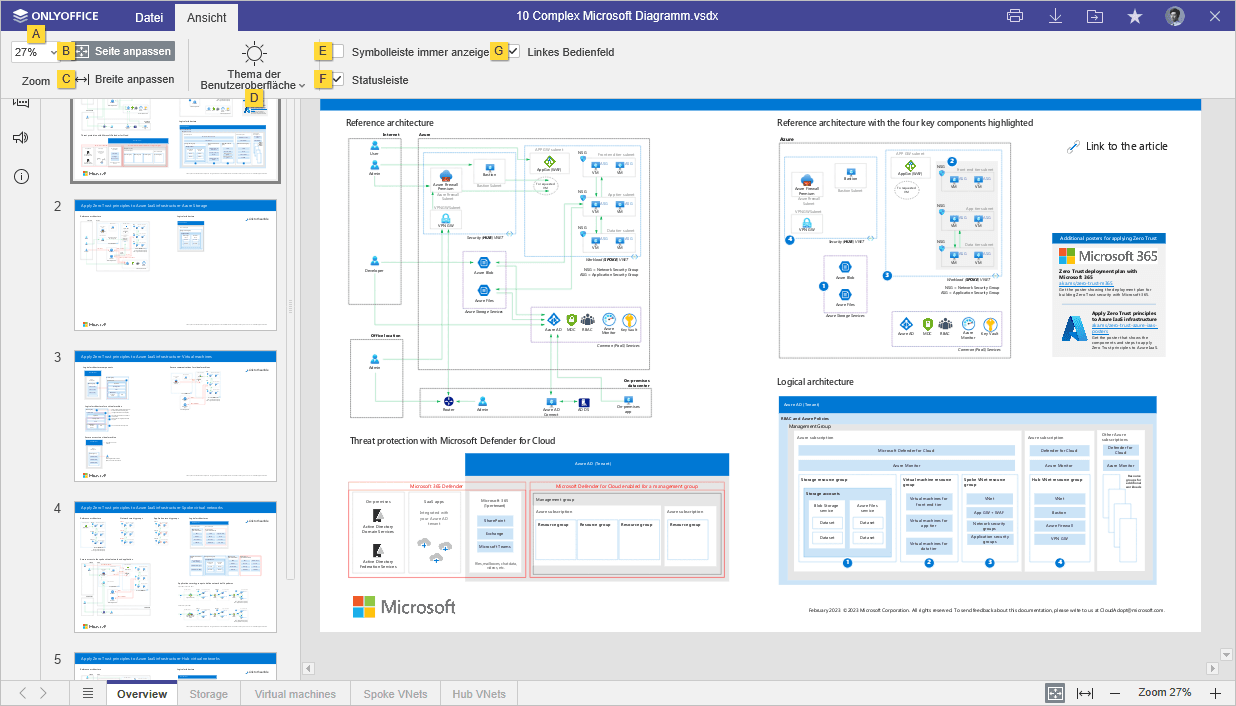Switch to the Storage sheet tab
The width and height of the screenshot is (1236, 706).
pos(209,694)
